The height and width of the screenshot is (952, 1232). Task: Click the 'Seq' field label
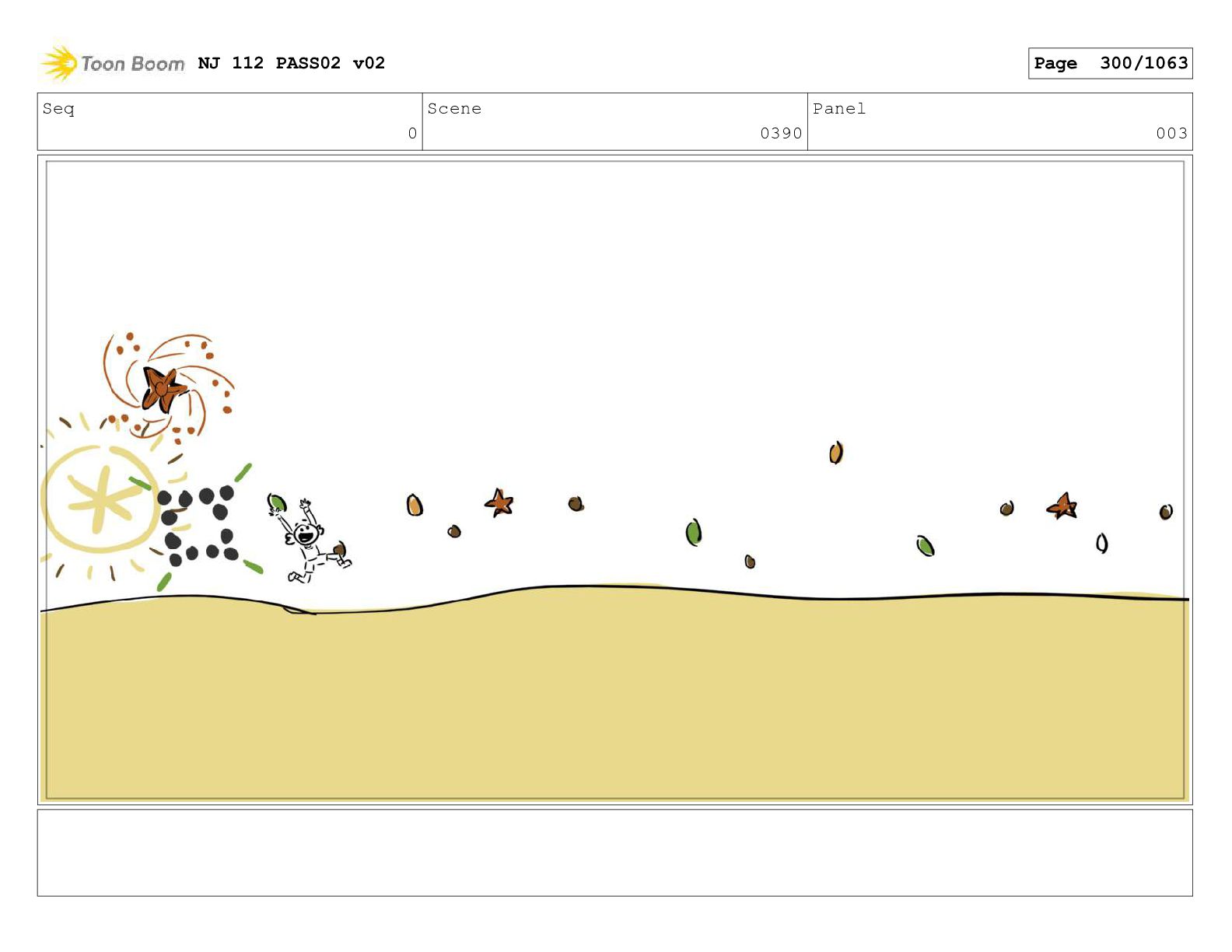[58, 109]
